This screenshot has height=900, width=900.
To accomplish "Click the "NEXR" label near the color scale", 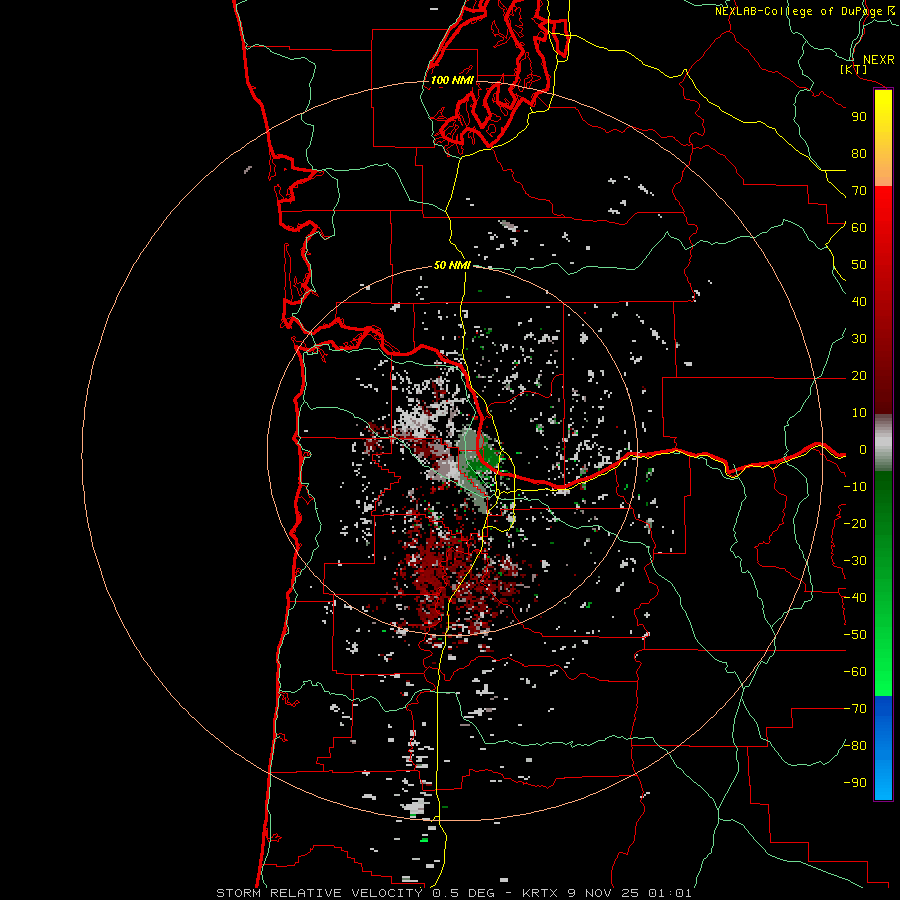I will pos(879,60).
